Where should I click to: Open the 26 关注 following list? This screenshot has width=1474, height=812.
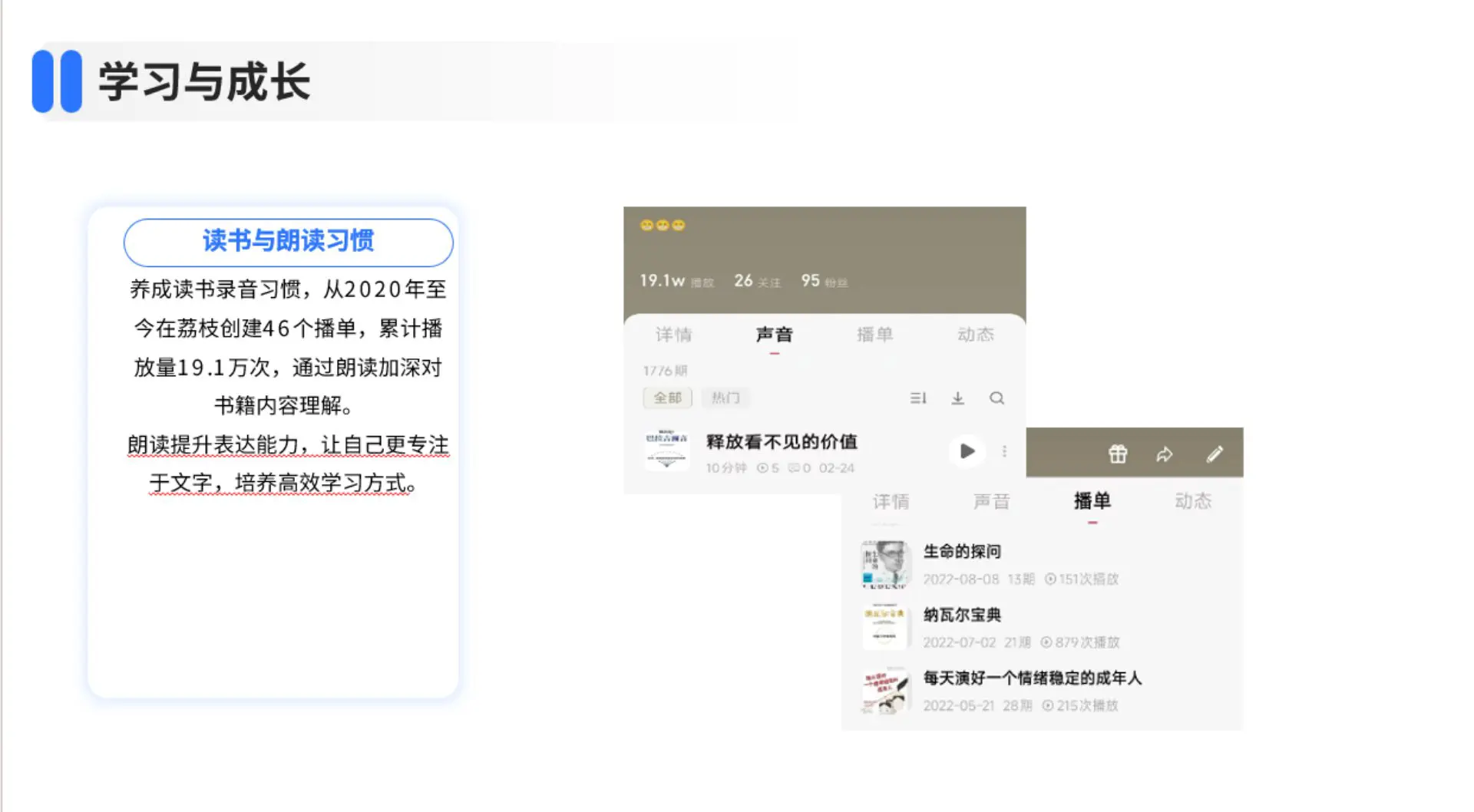(758, 281)
